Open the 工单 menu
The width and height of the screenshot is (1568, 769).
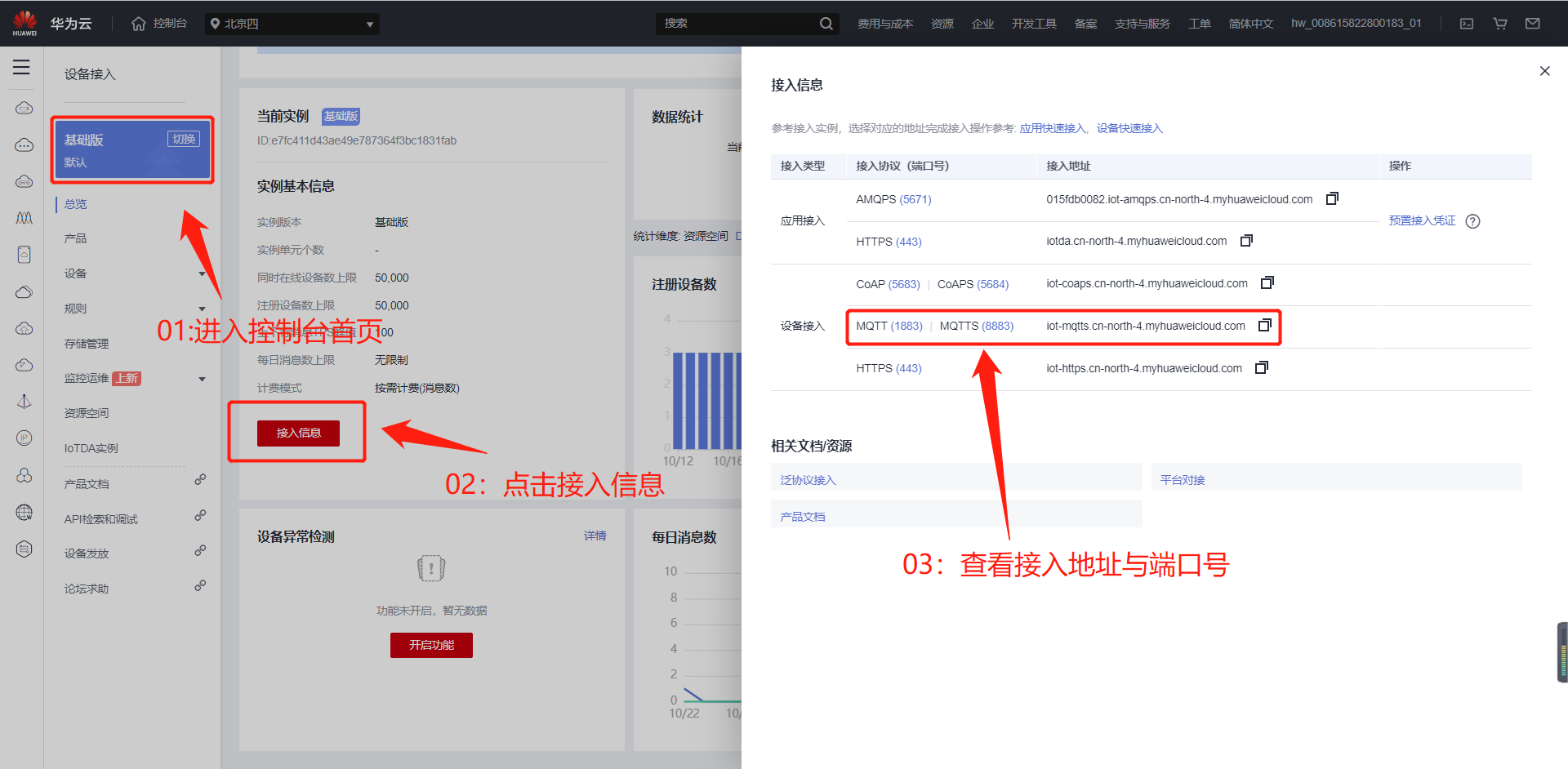1200,24
